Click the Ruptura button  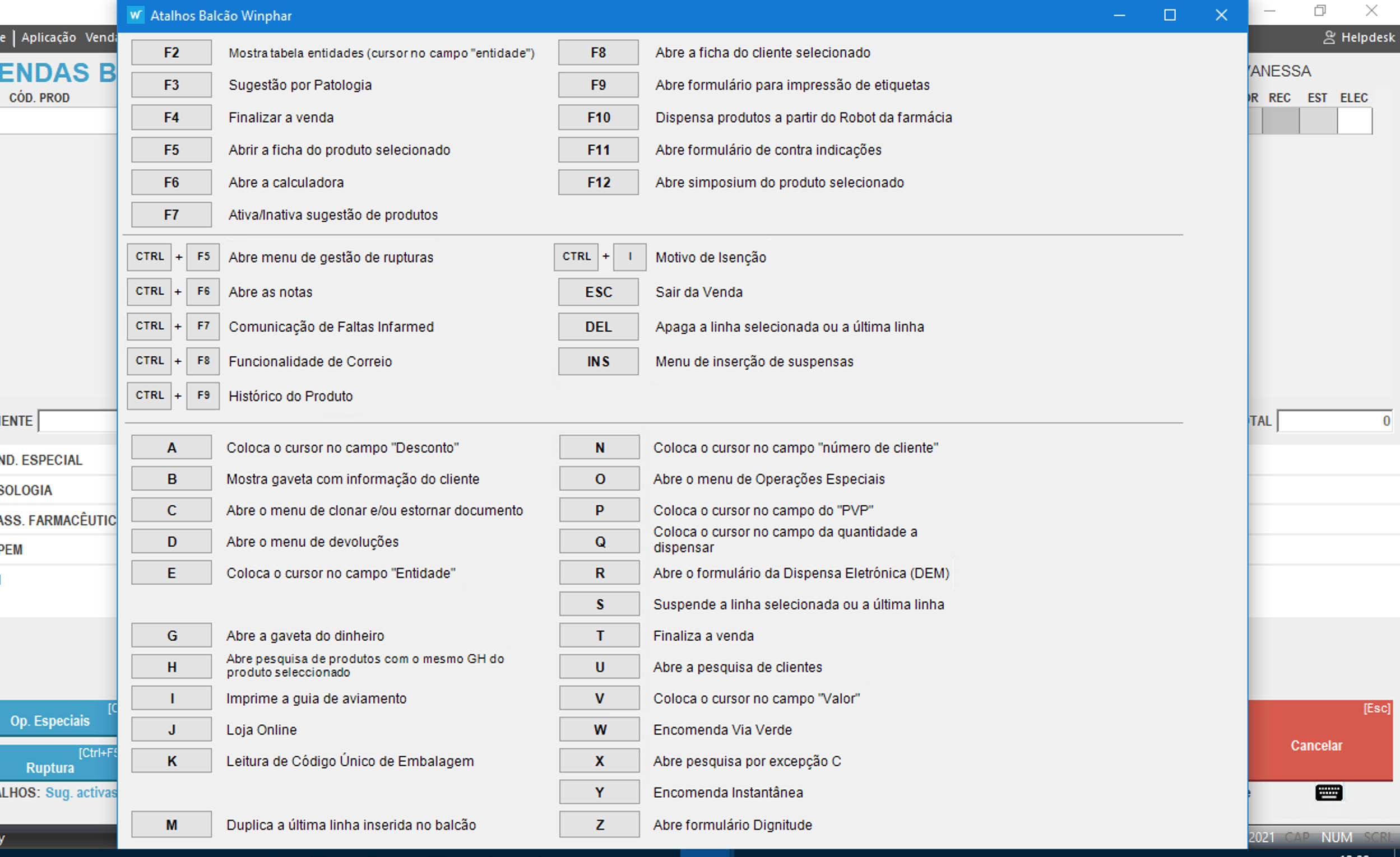point(50,767)
